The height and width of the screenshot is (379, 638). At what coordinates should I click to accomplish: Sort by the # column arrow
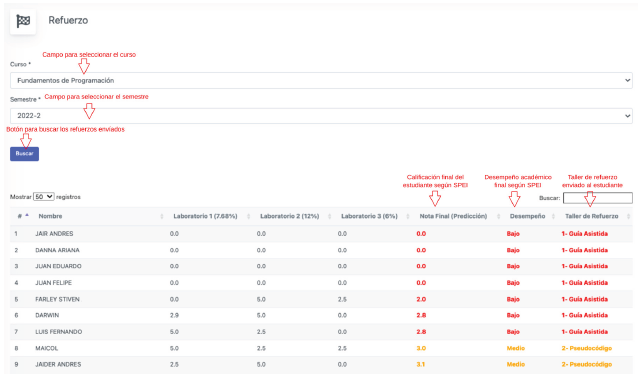coord(27,215)
